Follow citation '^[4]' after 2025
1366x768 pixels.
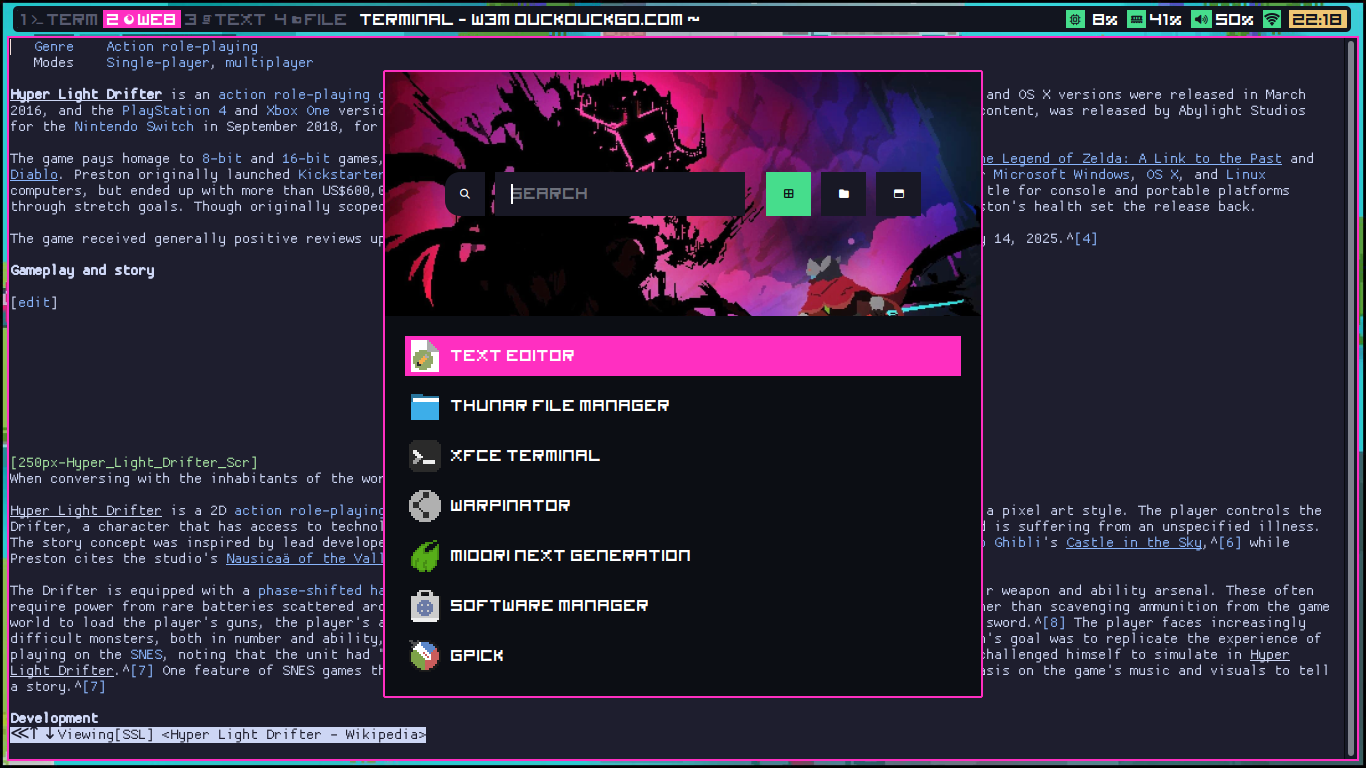point(1082,239)
